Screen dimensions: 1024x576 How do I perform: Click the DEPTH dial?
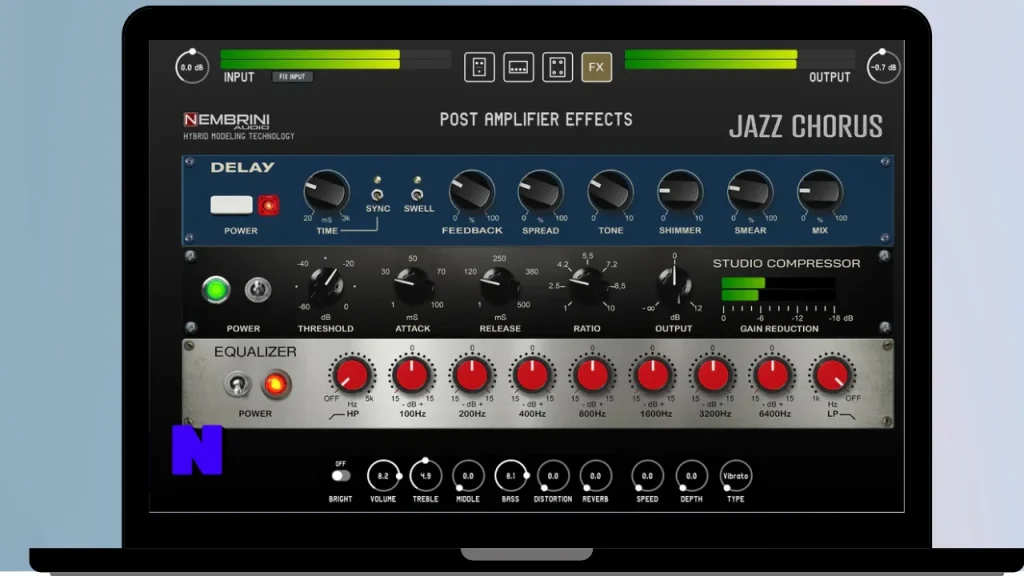click(692, 475)
